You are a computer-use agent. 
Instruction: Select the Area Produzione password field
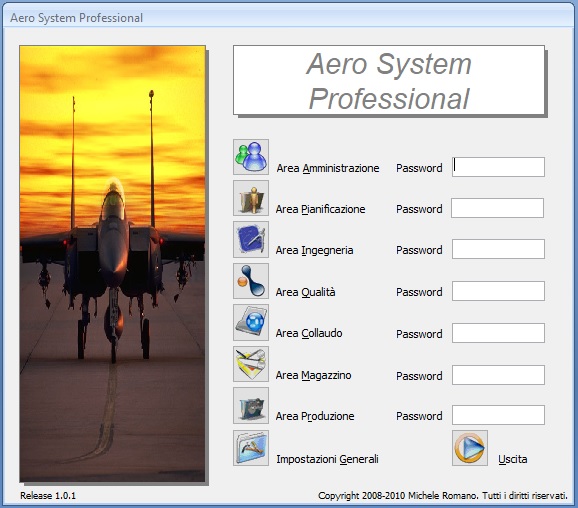[x=498, y=415]
